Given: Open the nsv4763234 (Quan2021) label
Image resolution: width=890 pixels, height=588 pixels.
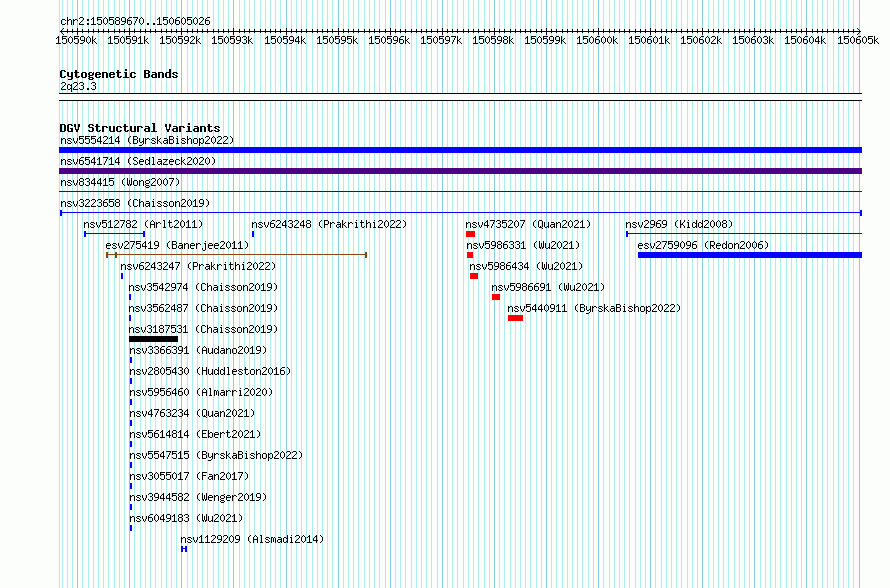Looking at the screenshot, I should 192,413.
